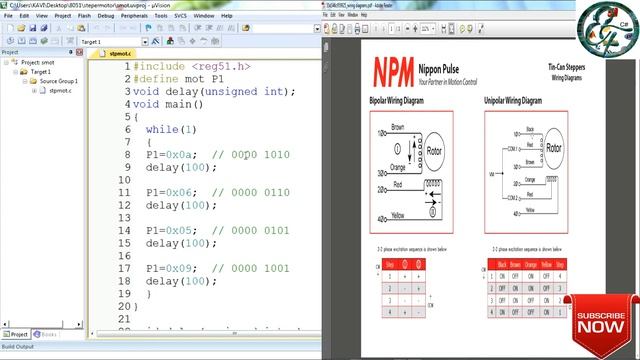This screenshot has width=640, height=360.
Task: Click the Rebuild all target files icon
Action: pos(33,41)
